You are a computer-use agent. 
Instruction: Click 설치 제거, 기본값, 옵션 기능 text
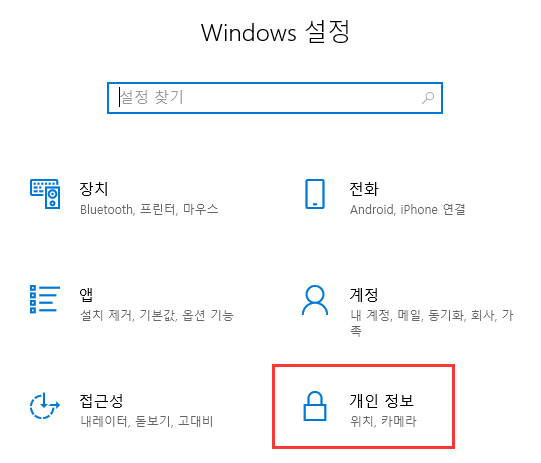[x=157, y=315]
